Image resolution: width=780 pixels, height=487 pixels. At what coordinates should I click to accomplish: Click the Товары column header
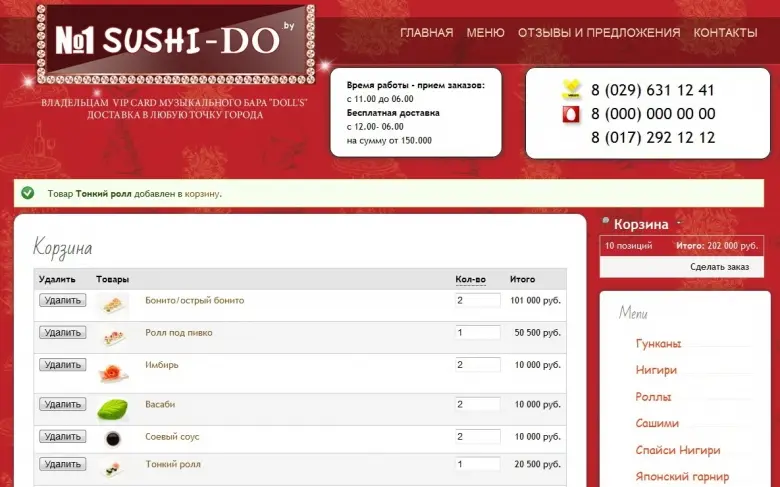pyautogui.click(x=112, y=280)
